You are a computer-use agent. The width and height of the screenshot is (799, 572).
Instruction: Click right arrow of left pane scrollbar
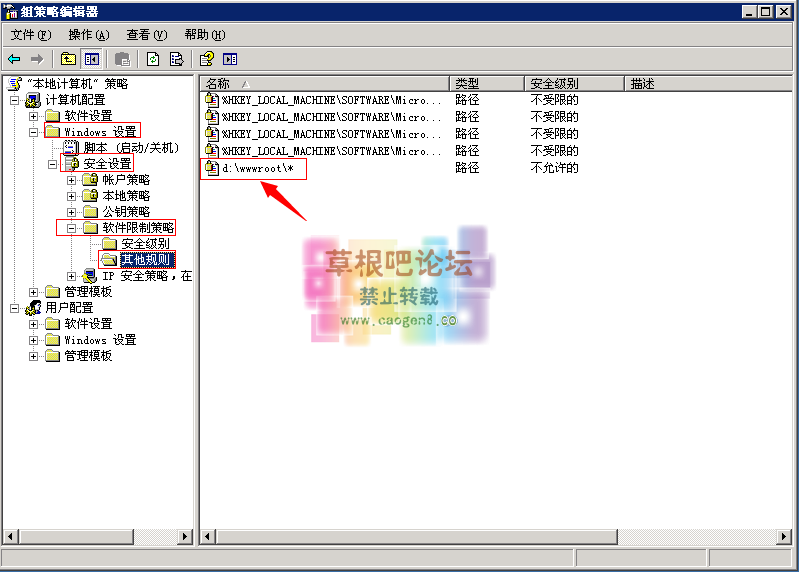click(184, 537)
